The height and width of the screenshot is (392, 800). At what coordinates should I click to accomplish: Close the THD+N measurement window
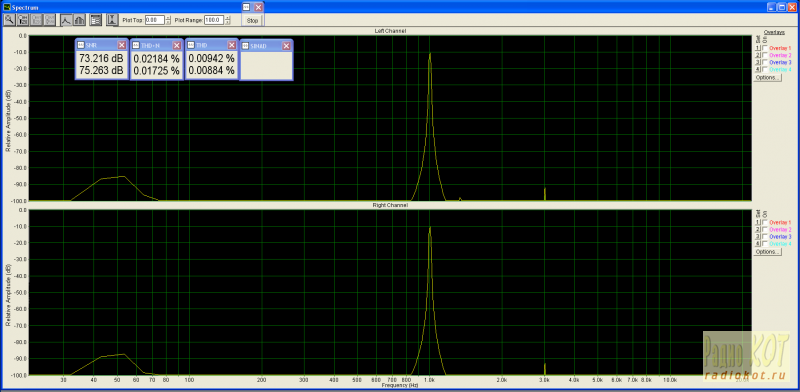[x=177, y=45]
